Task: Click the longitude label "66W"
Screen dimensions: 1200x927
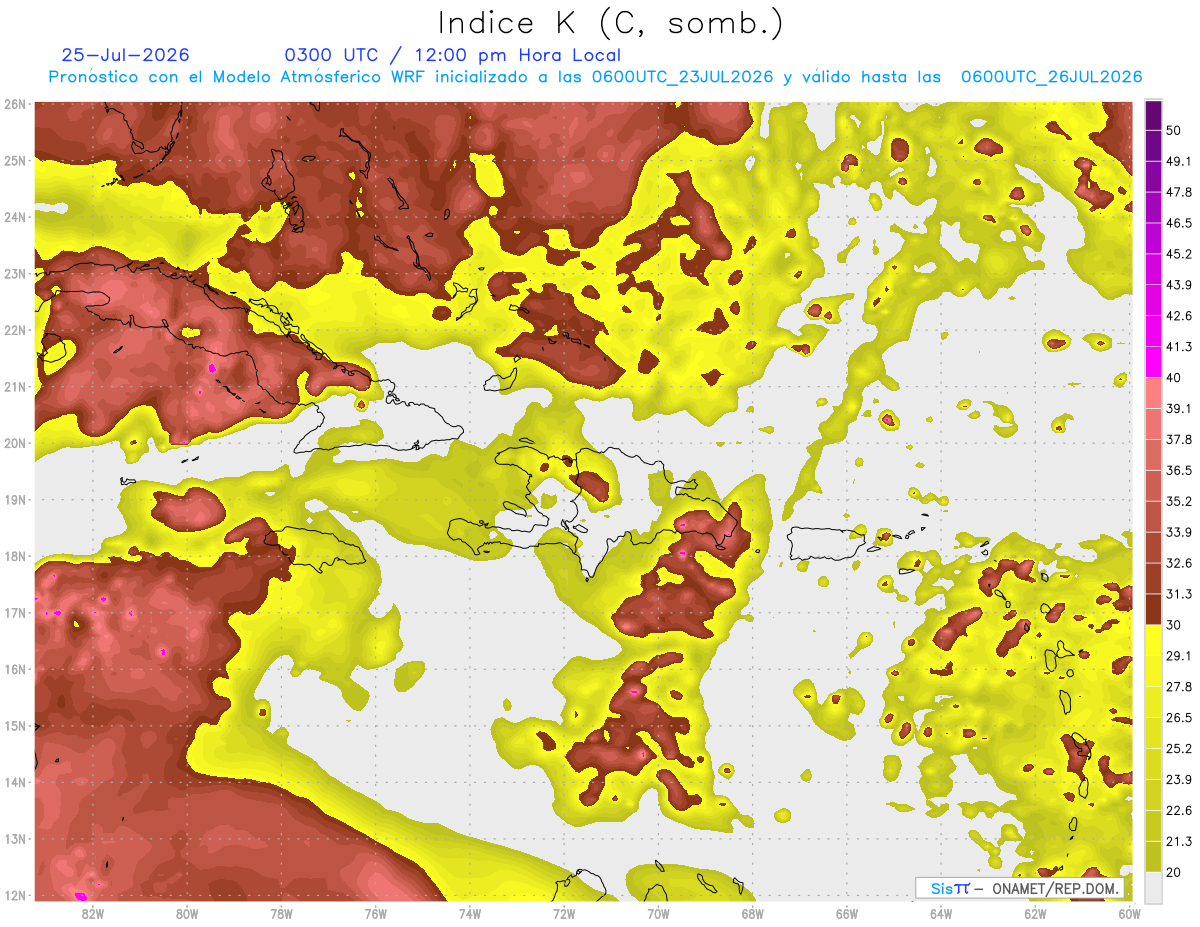Action: [847, 913]
